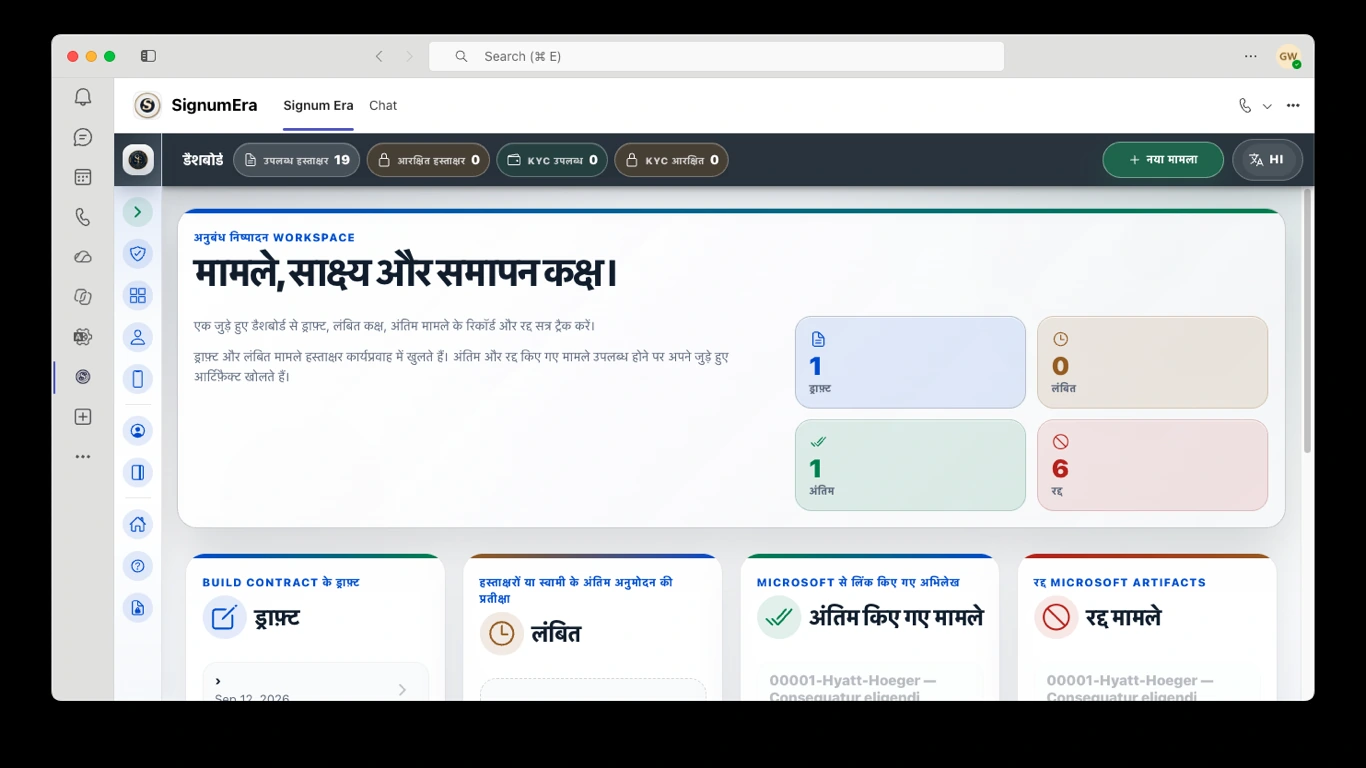1366x768 pixels.
Task: Open Teams Activity bell notifications
Action: pos(83,97)
